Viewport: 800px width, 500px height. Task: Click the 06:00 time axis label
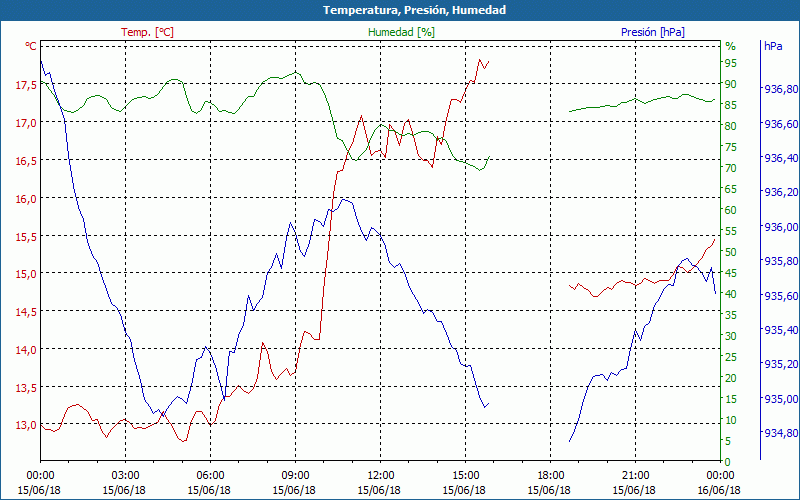[210, 475]
